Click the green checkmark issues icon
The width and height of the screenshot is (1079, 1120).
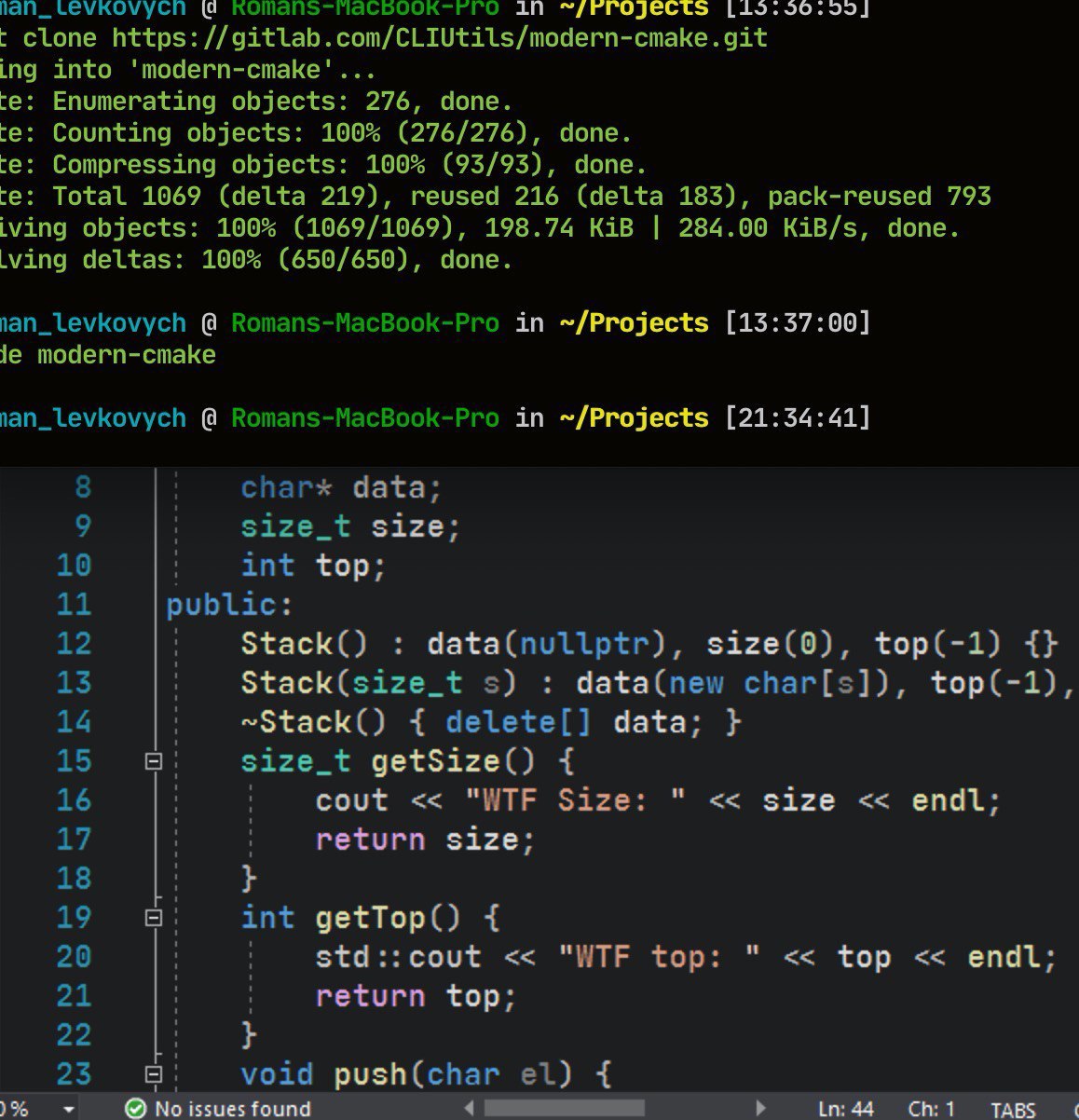pos(136,1108)
